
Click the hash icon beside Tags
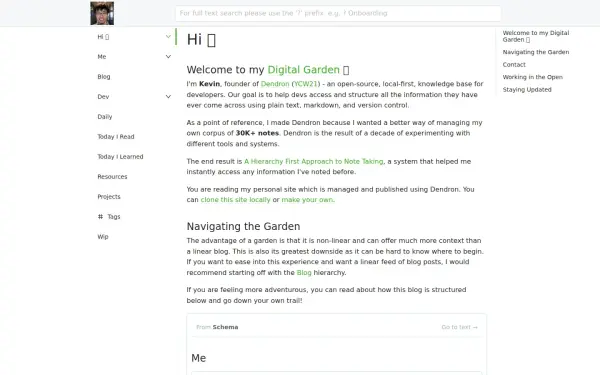100,217
